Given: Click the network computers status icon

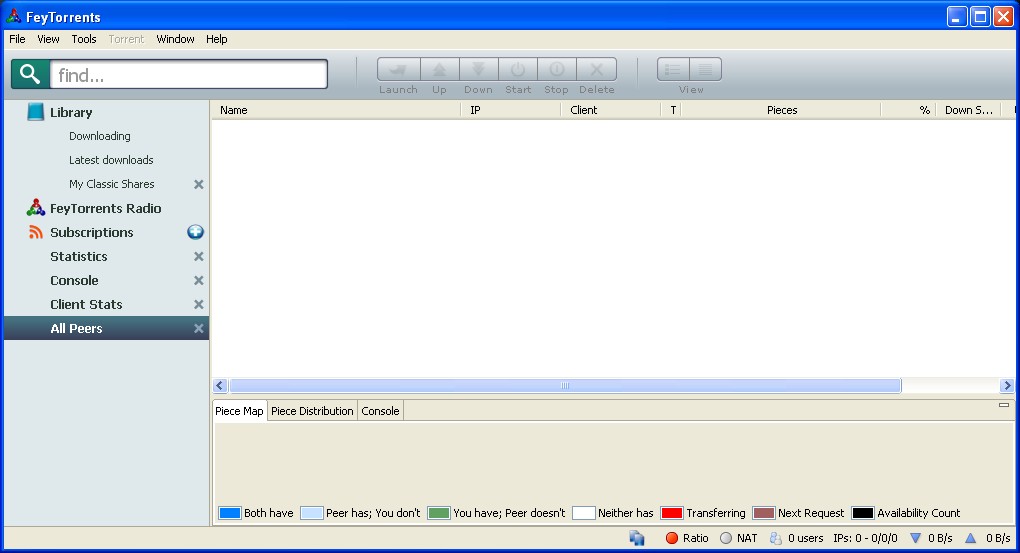Looking at the screenshot, I should (x=637, y=538).
